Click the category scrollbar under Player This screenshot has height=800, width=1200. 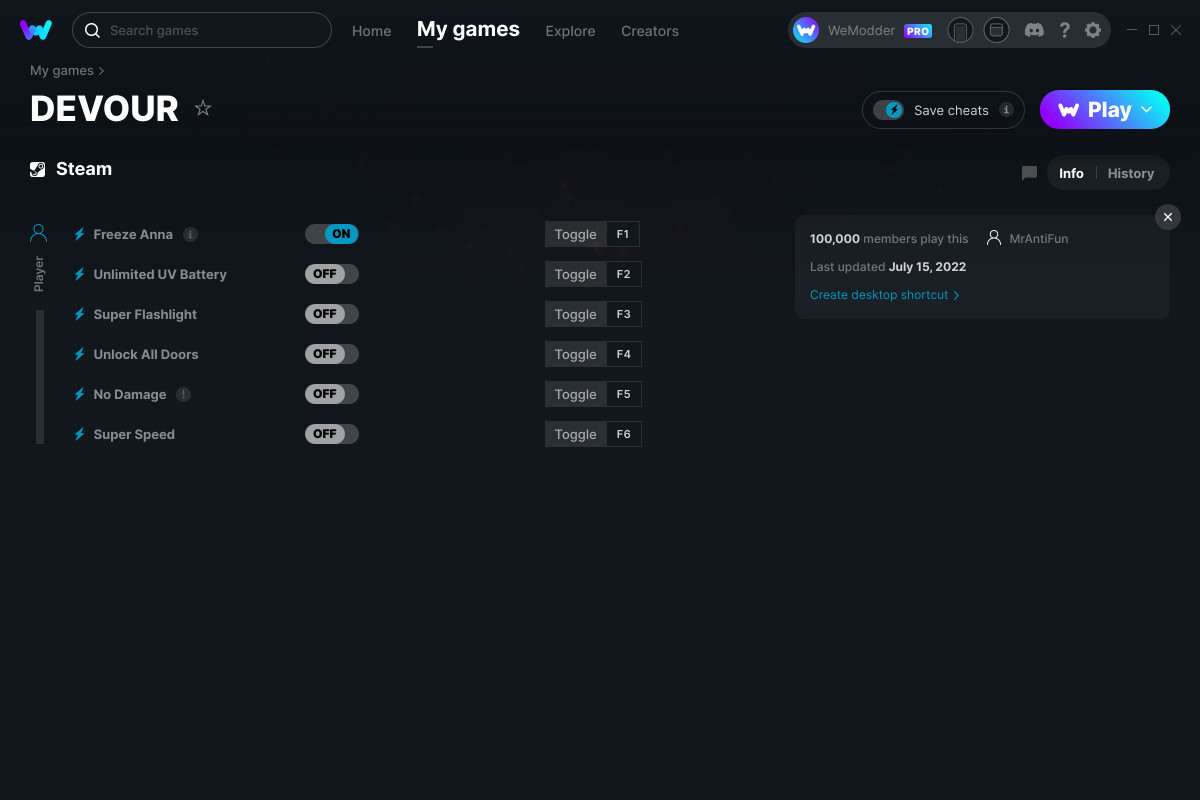[40, 377]
